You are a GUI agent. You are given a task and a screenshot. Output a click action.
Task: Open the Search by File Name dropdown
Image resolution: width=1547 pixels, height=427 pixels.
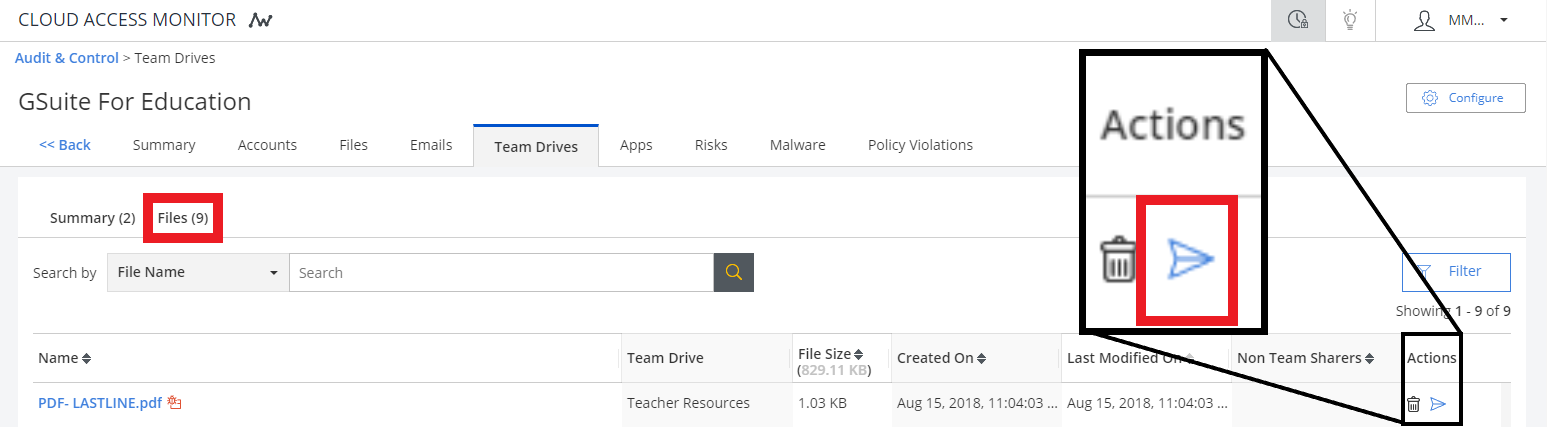tap(197, 272)
